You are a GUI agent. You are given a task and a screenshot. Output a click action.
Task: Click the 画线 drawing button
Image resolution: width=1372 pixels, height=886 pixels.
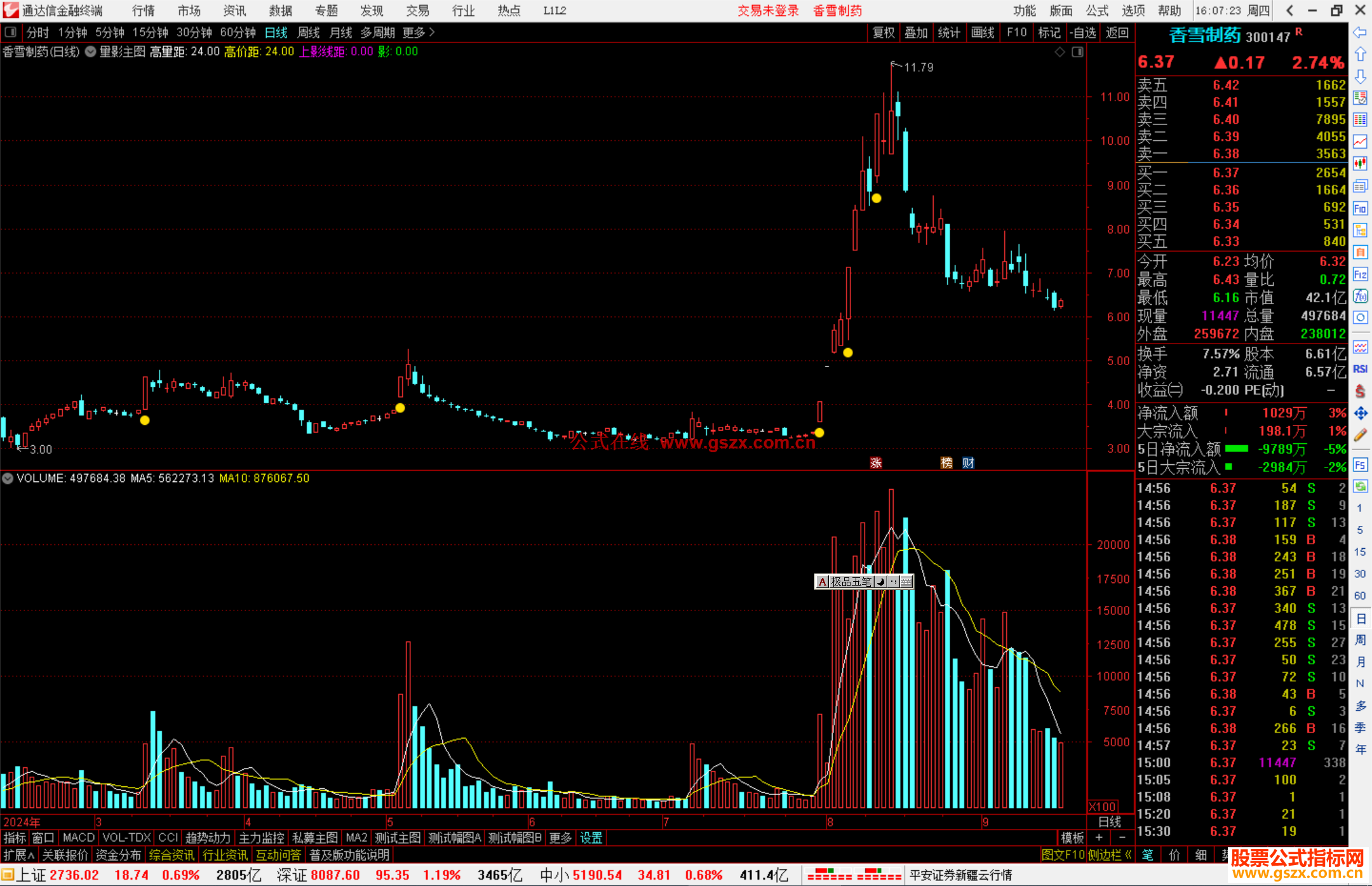click(982, 32)
